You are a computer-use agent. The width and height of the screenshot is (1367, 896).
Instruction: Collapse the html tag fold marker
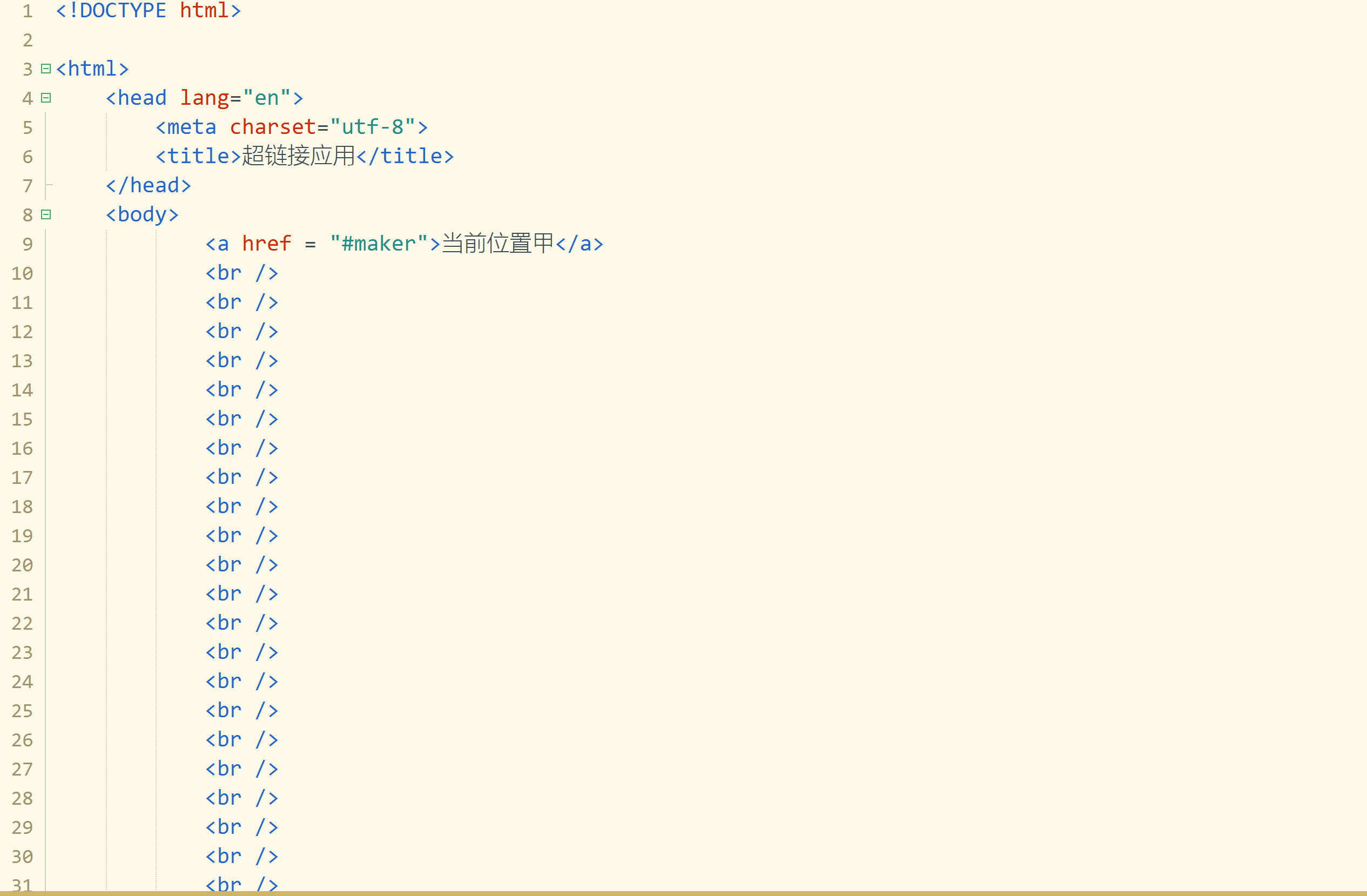46,69
